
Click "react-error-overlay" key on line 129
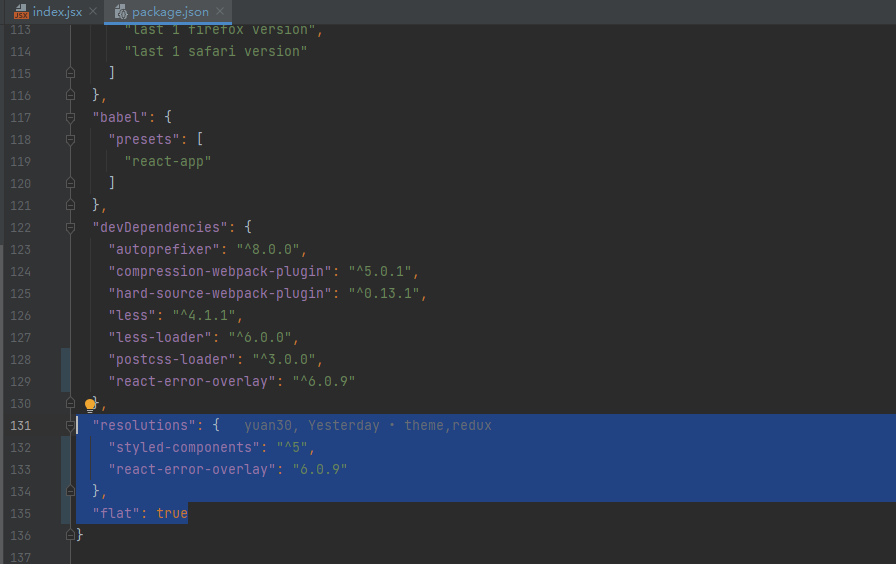pyautogui.click(x=192, y=382)
